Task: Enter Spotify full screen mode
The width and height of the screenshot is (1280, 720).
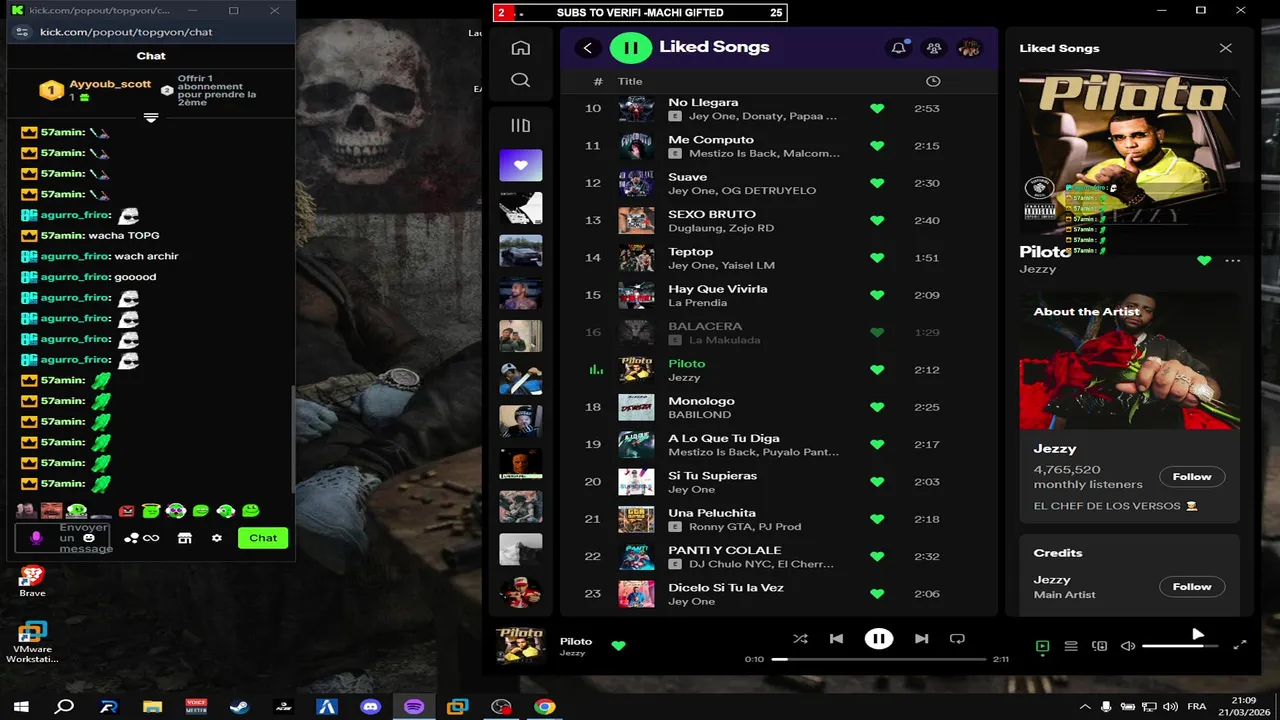Action: point(1240,646)
